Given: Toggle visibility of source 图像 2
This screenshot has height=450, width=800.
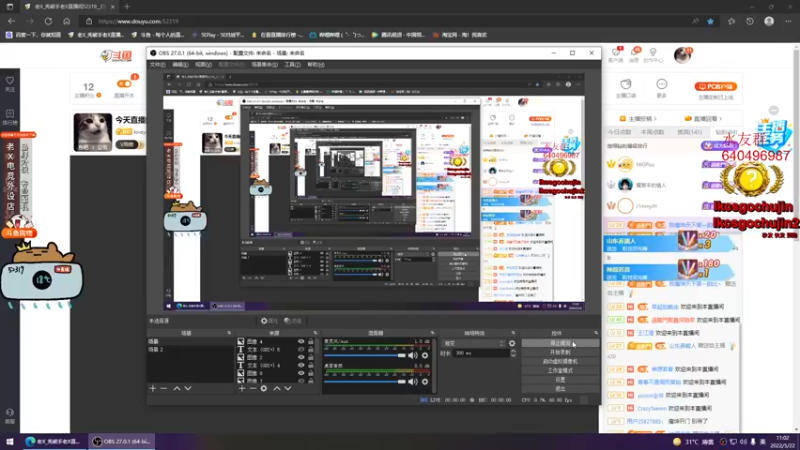Looking at the screenshot, I should (x=301, y=358).
